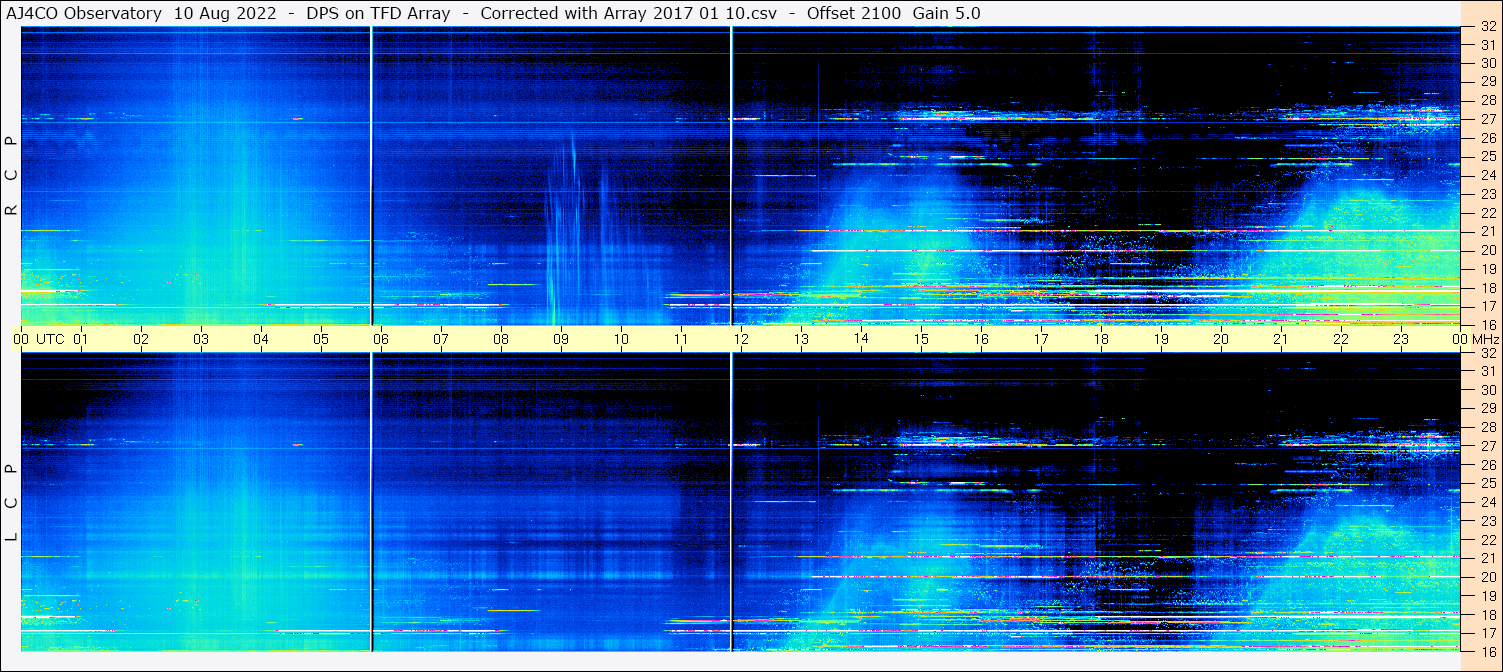1503x672 pixels.
Task: Click the 19 hour label on the time axis
Action: click(1161, 339)
